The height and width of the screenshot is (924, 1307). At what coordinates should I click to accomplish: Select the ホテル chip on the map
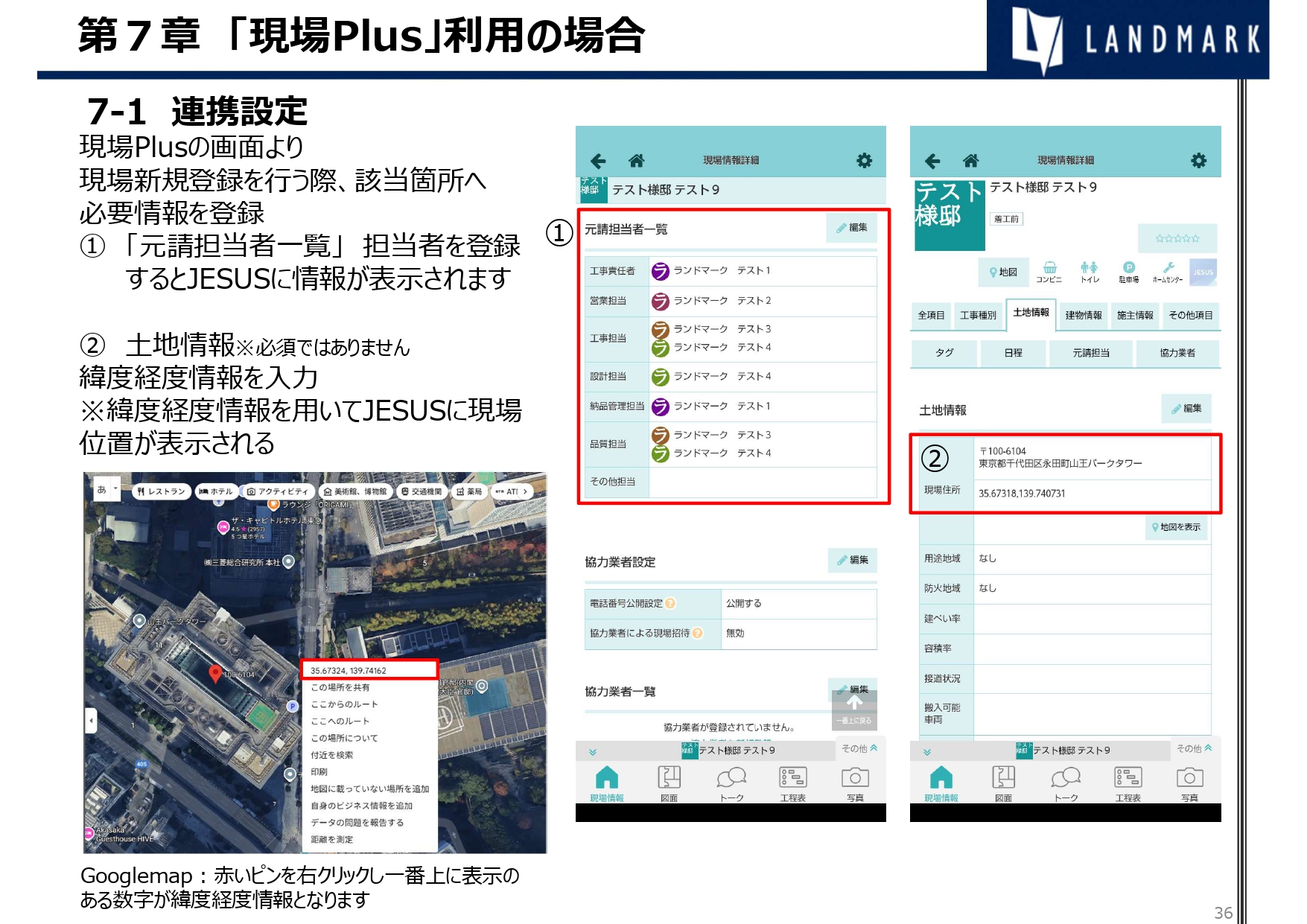pos(216,491)
